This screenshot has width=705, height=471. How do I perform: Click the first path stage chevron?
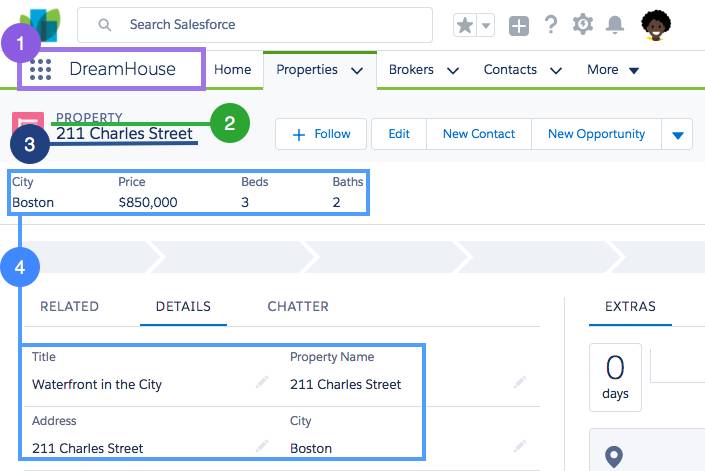click(x=92, y=257)
